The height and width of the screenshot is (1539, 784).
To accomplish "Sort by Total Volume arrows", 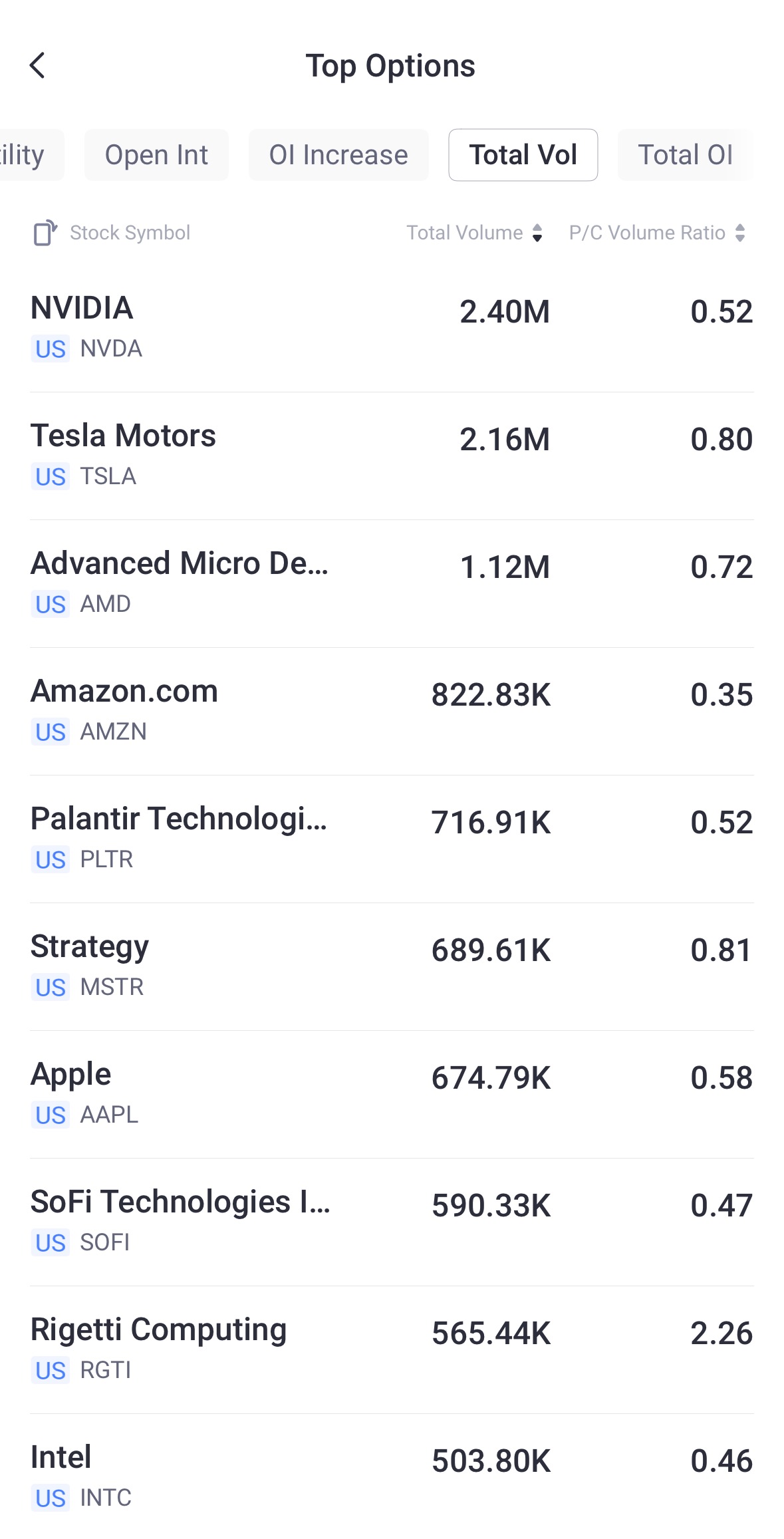I will [x=537, y=233].
